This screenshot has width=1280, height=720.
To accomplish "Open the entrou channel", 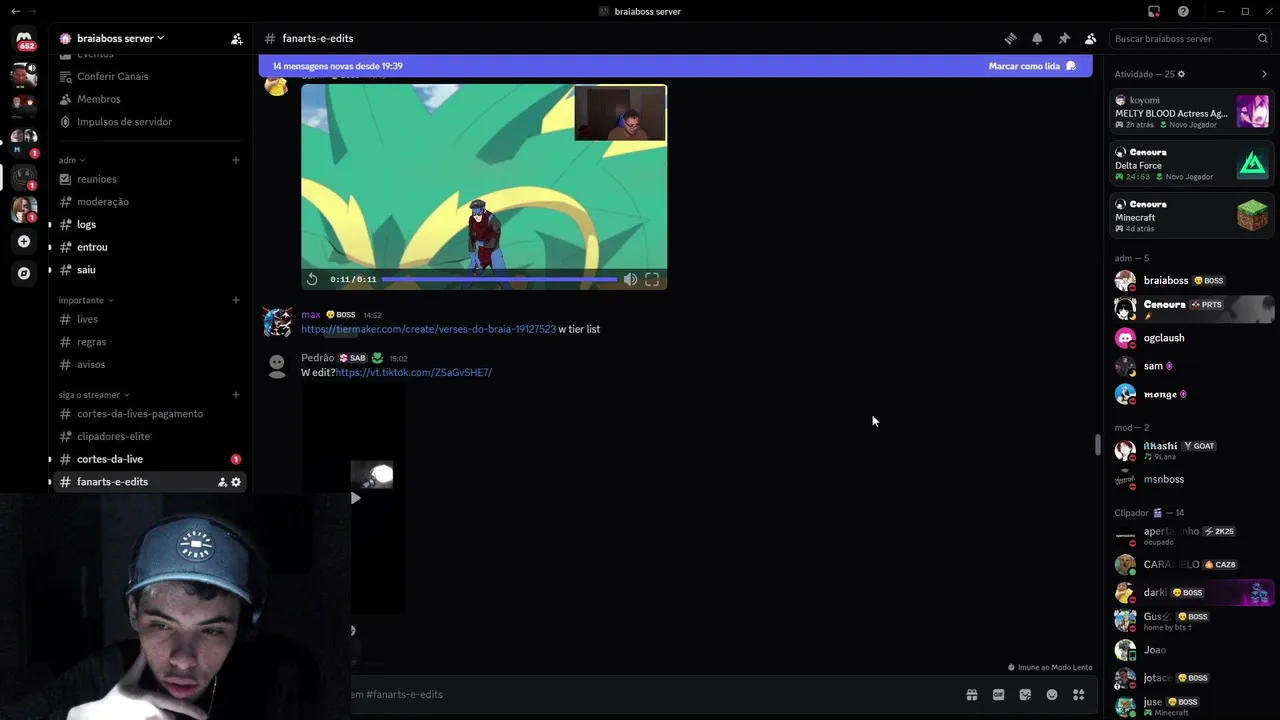I will 150,247.
